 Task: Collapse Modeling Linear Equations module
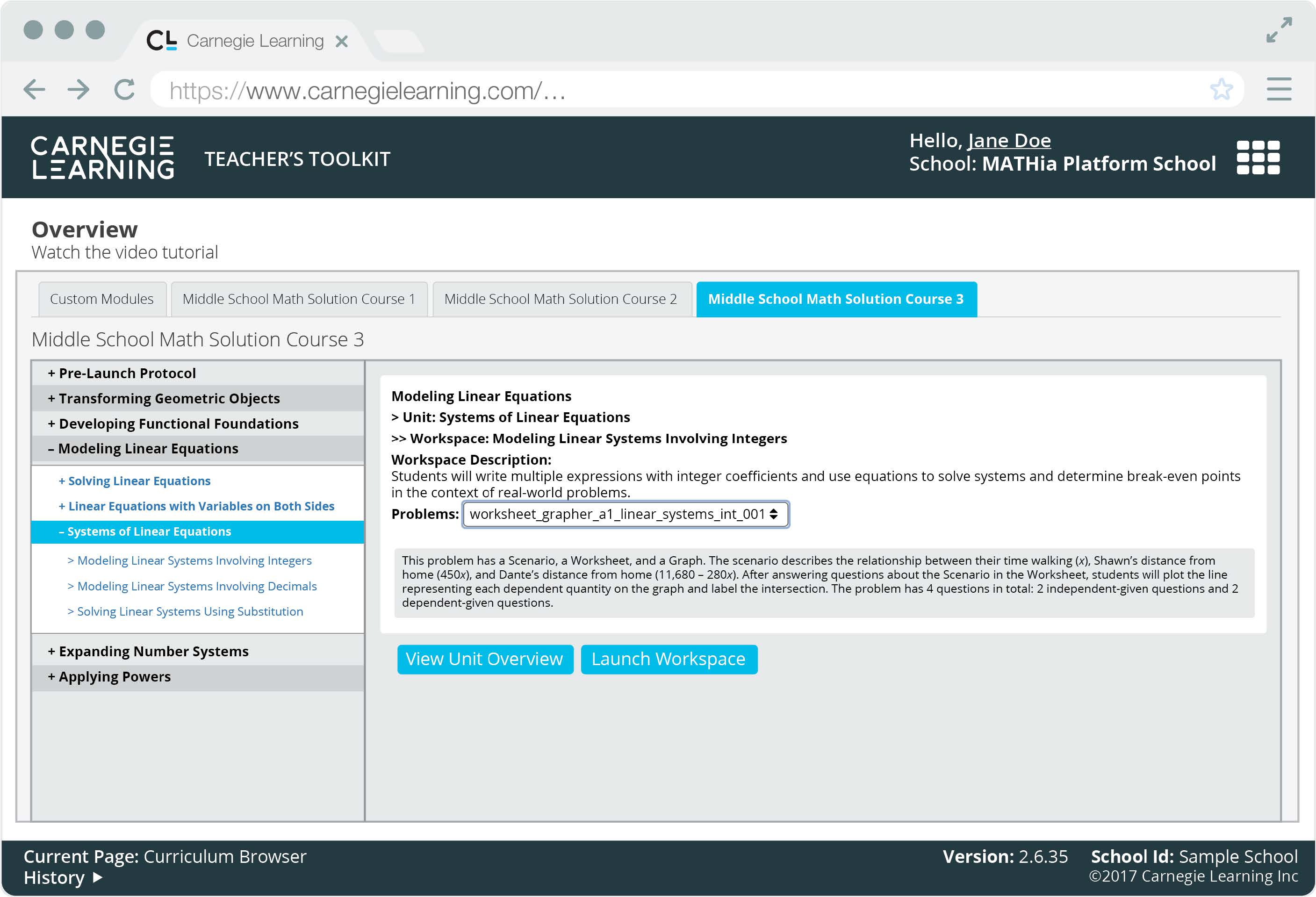[x=198, y=449]
